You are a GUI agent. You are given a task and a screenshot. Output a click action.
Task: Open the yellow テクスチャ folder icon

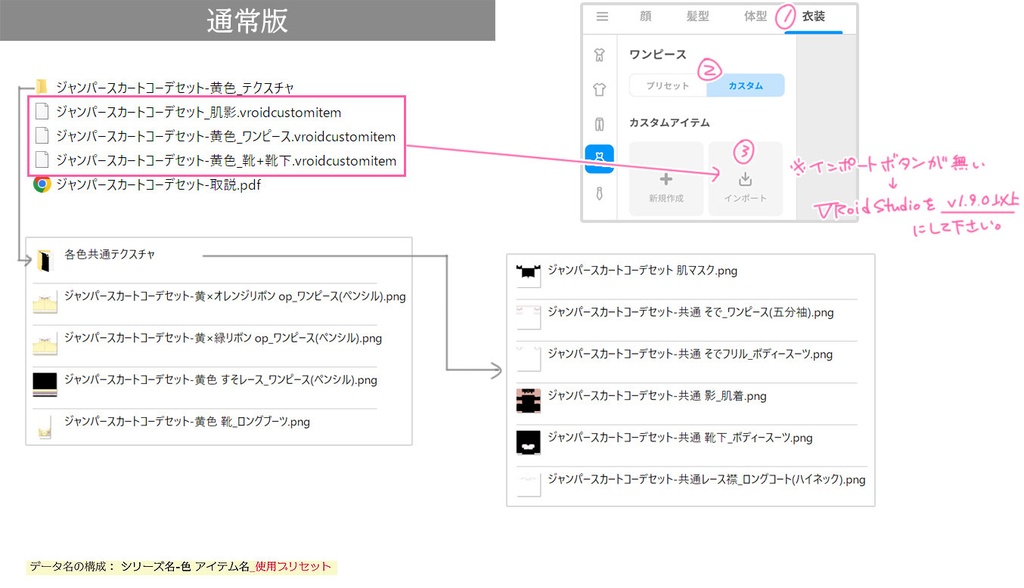tap(42, 86)
